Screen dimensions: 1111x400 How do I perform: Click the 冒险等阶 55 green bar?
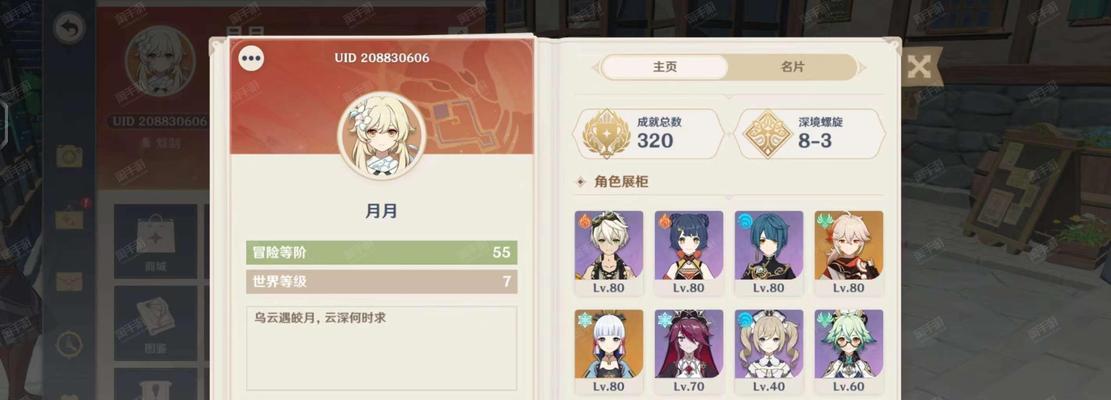[x=381, y=253]
